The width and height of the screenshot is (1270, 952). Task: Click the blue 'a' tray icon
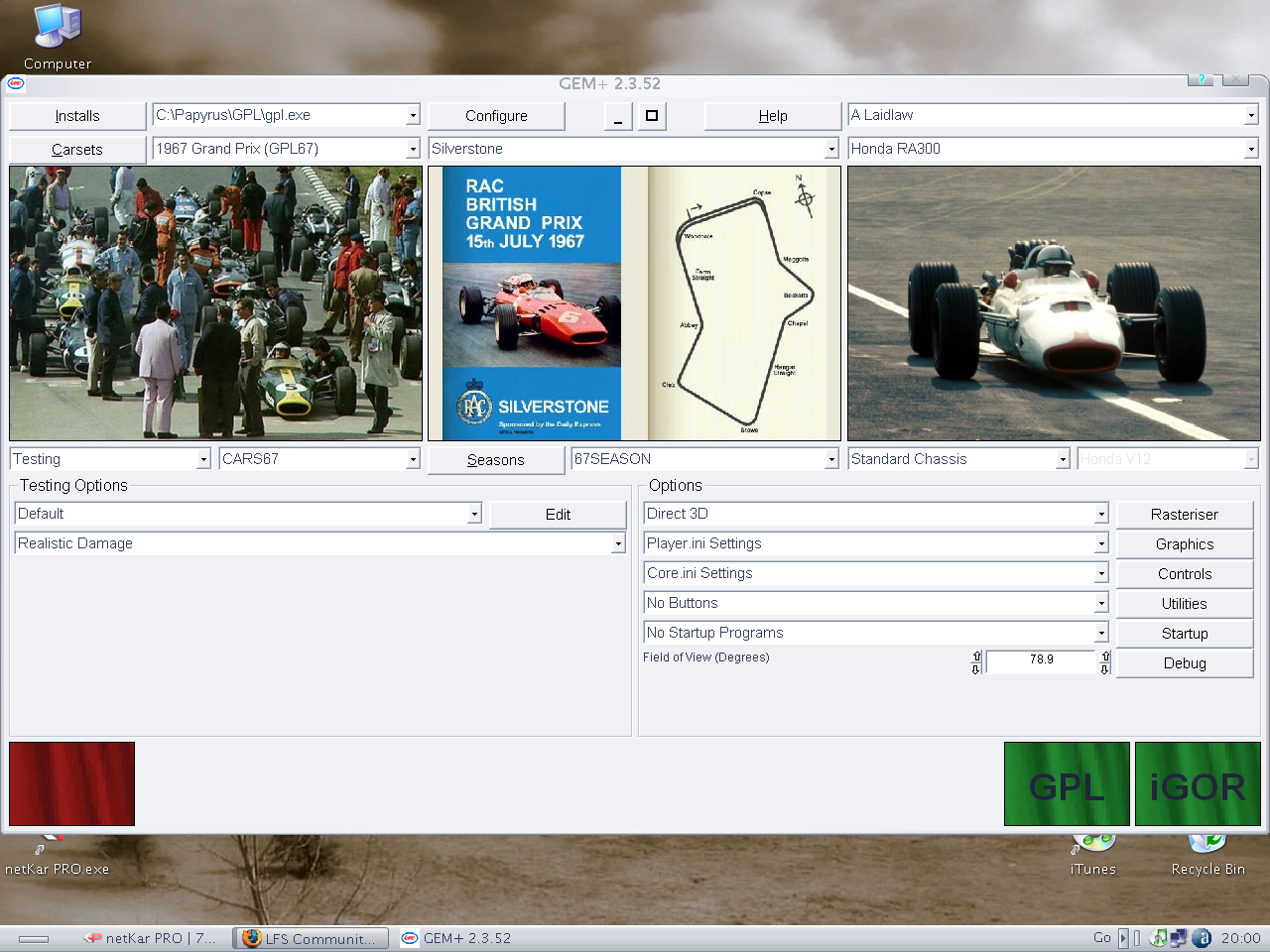click(x=1202, y=938)
